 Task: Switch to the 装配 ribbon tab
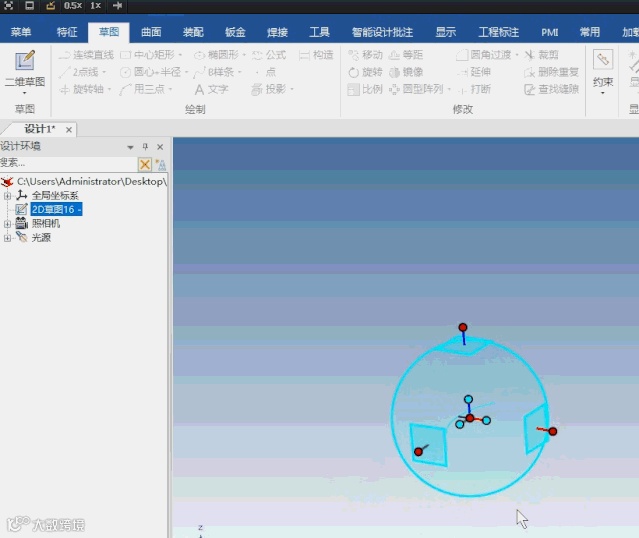click(x=193, y=32)
